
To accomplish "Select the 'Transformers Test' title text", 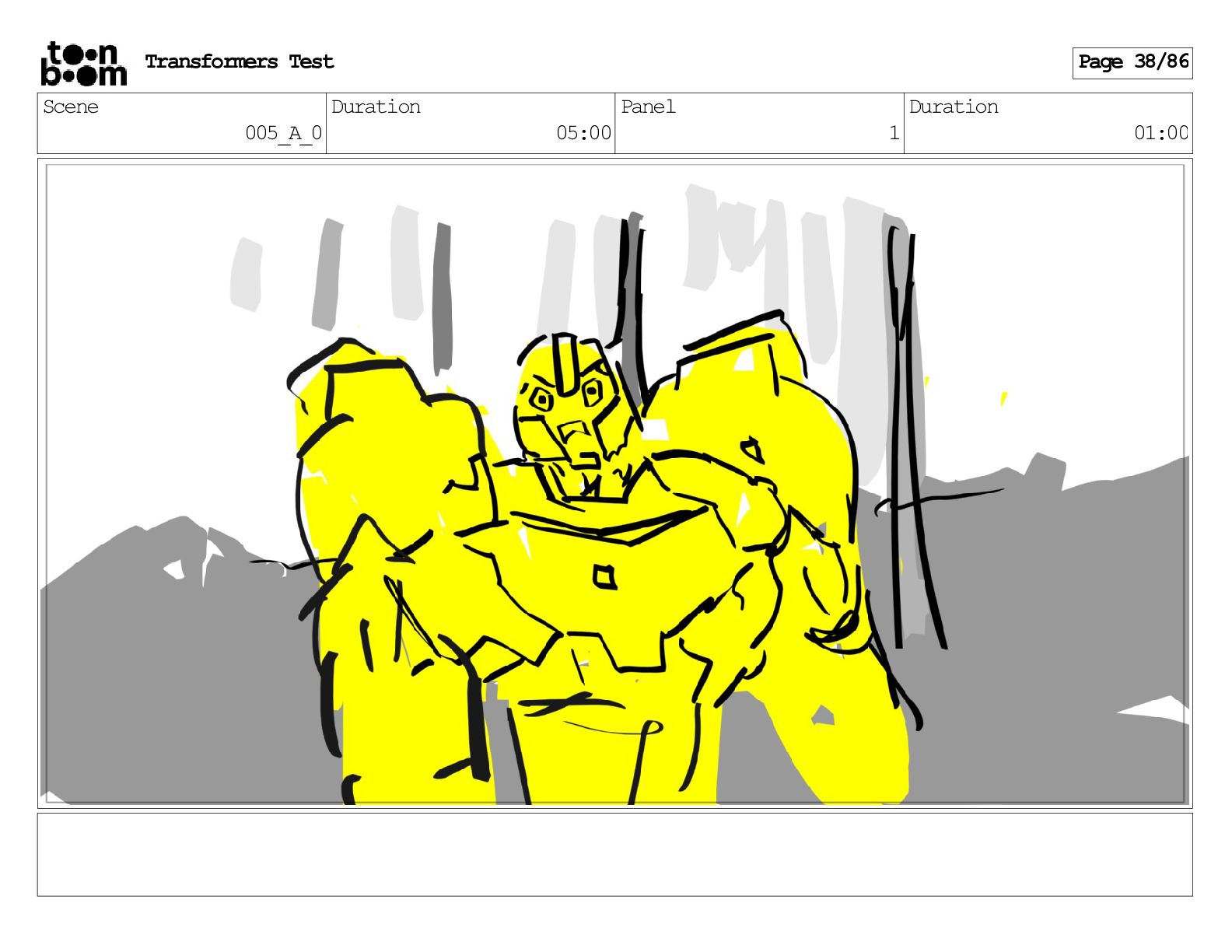I will (x=240, y=61).
